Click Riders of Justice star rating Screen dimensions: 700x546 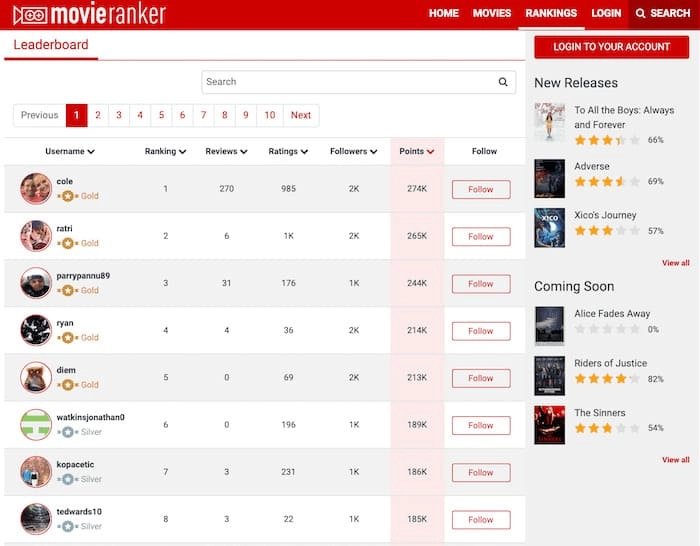(607, 379)
